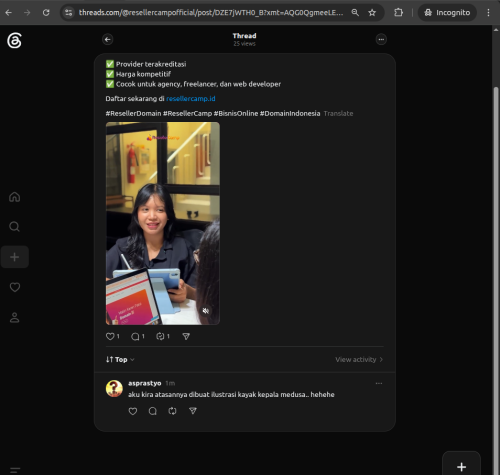This screenshot has height=475, width=500.
Task: Go forward in browser history
Action: click(27, 13)
